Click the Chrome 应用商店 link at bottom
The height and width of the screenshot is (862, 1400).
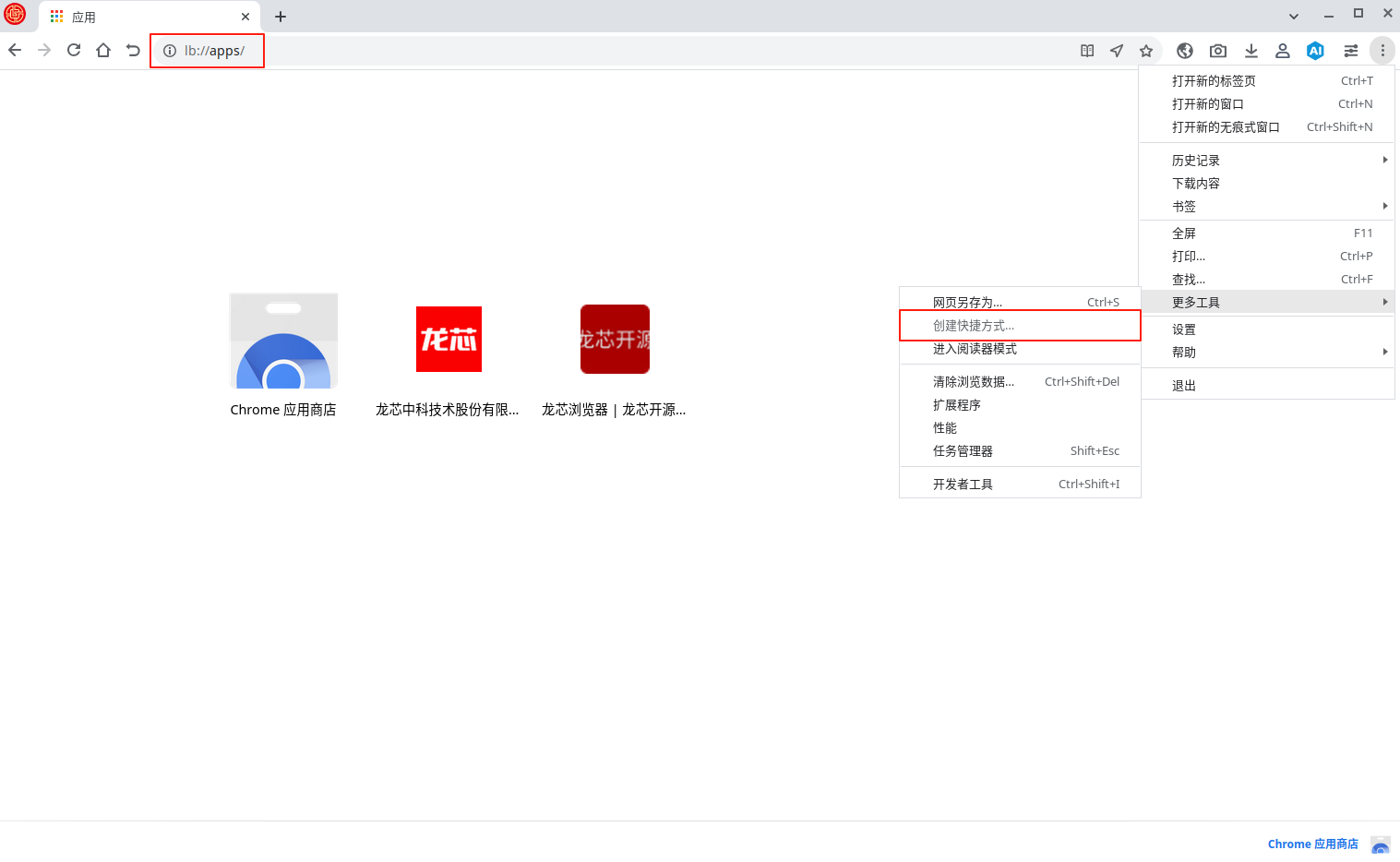click(1313, 844)
